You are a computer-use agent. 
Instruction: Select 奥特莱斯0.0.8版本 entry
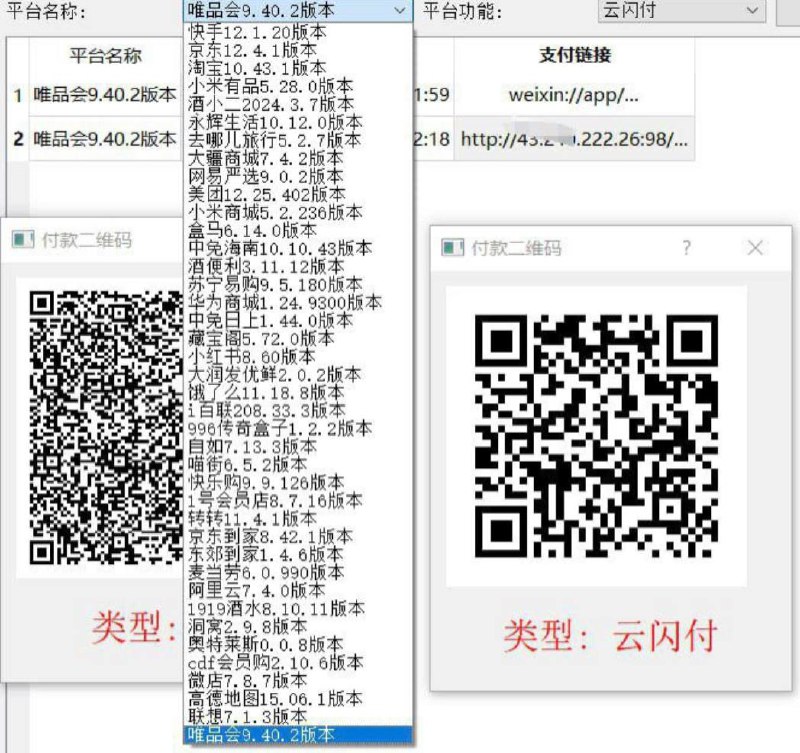(x=297, y=644)
